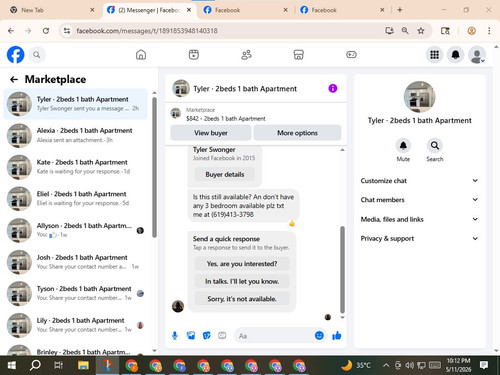Open the Josh 2beds 1 bath conversation

pyautogui.click(x=75, y=262)
